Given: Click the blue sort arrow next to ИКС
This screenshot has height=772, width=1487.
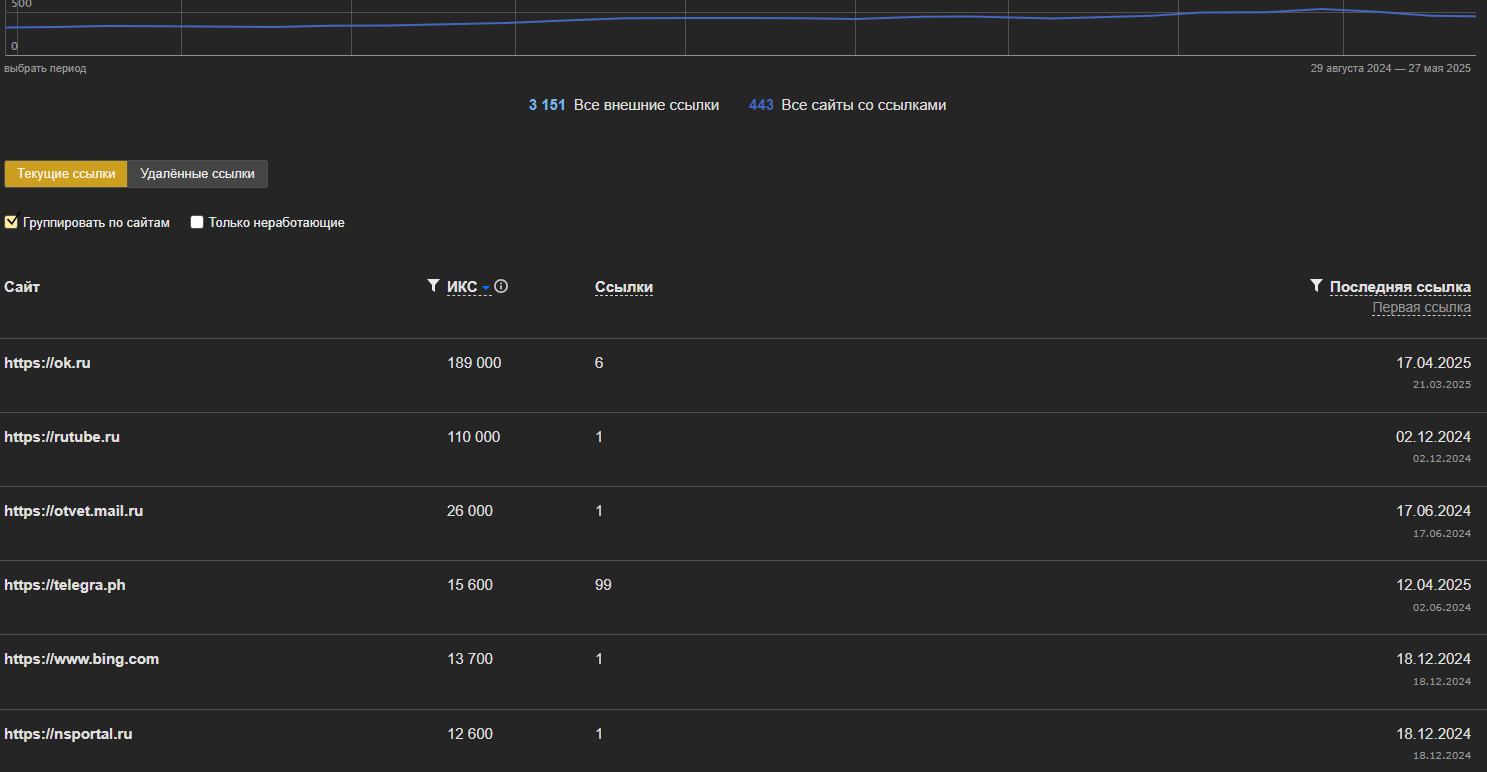Looking at the screenshot, I should [486, 288].
